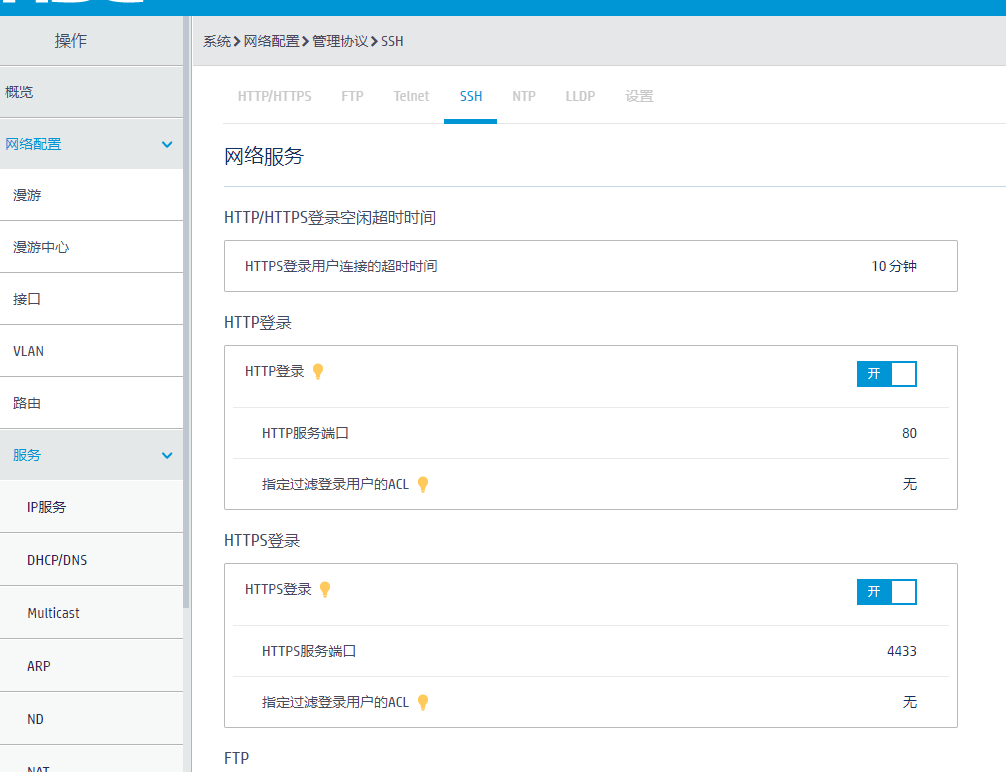
Task: Switch to the HTTP/HTTPS tab
Action: pos(274,97)
